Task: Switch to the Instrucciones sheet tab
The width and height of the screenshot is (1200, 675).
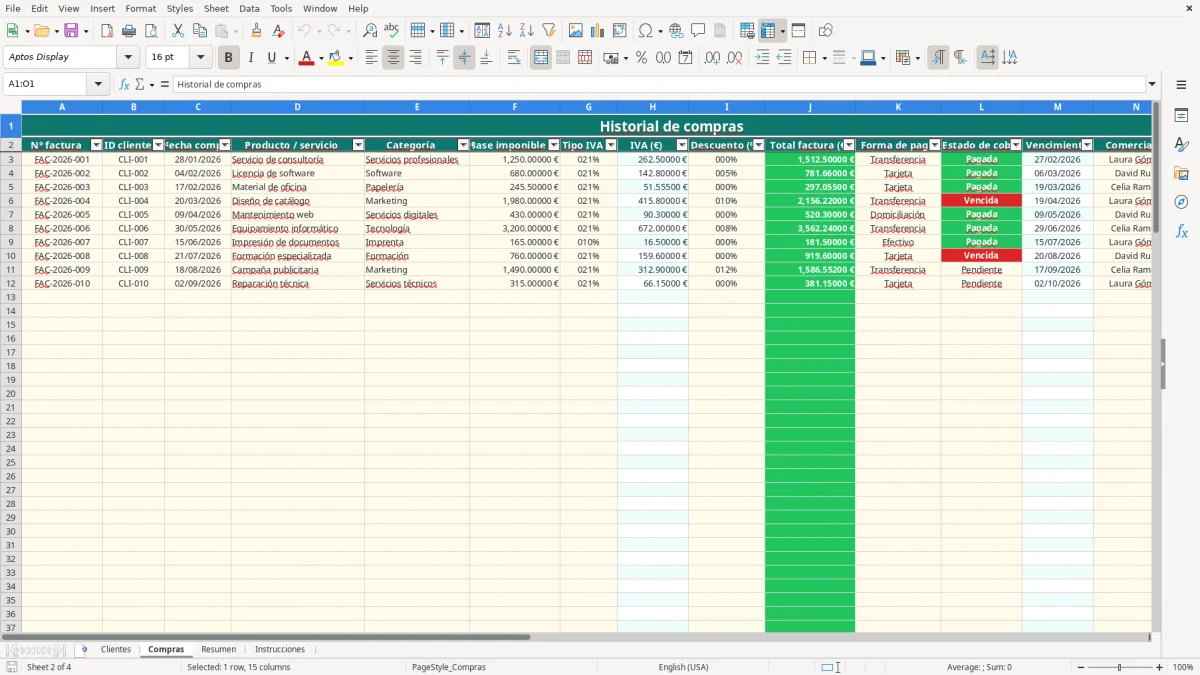Action: click(x=280, y=650)
